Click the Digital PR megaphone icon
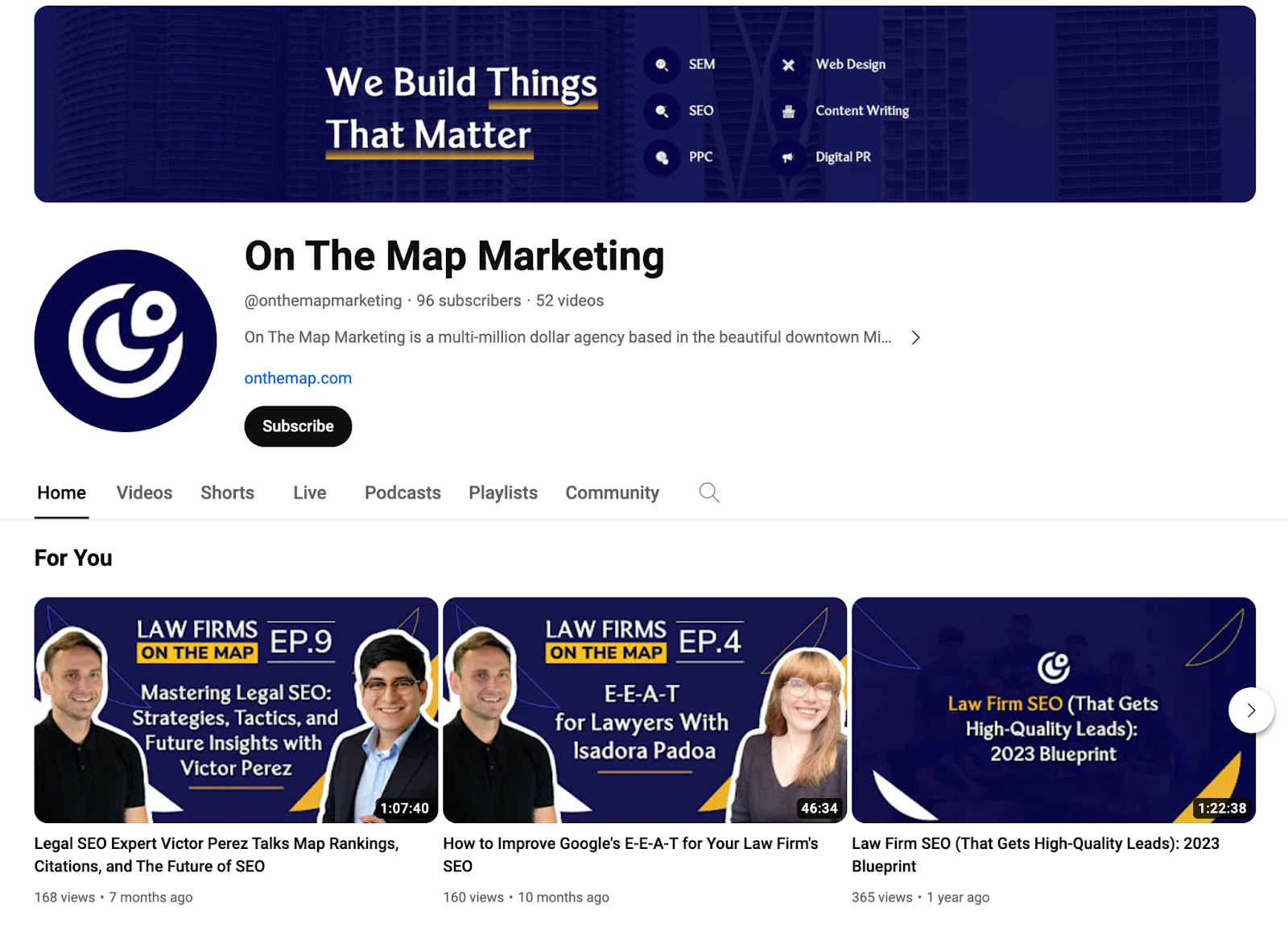Screen dimensions: 1288x927 [x=788, y=158]
